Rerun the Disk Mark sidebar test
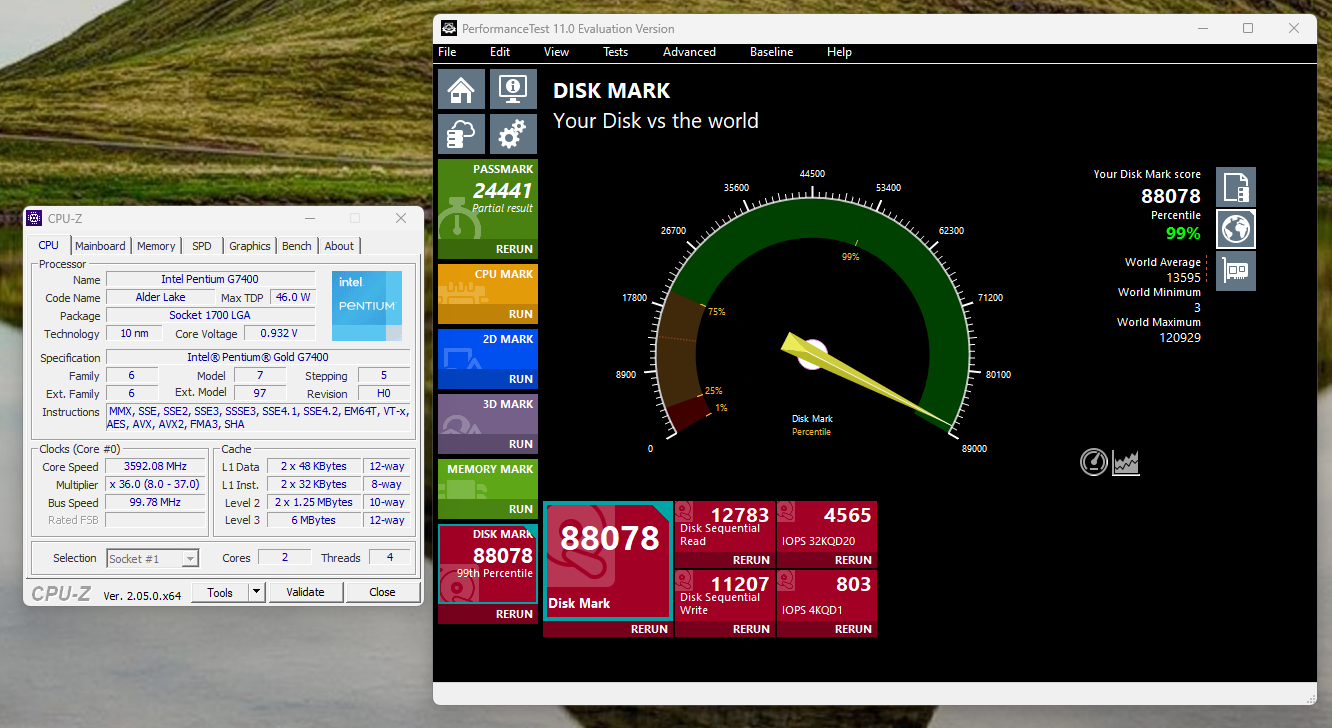 [x=514, y=614]
